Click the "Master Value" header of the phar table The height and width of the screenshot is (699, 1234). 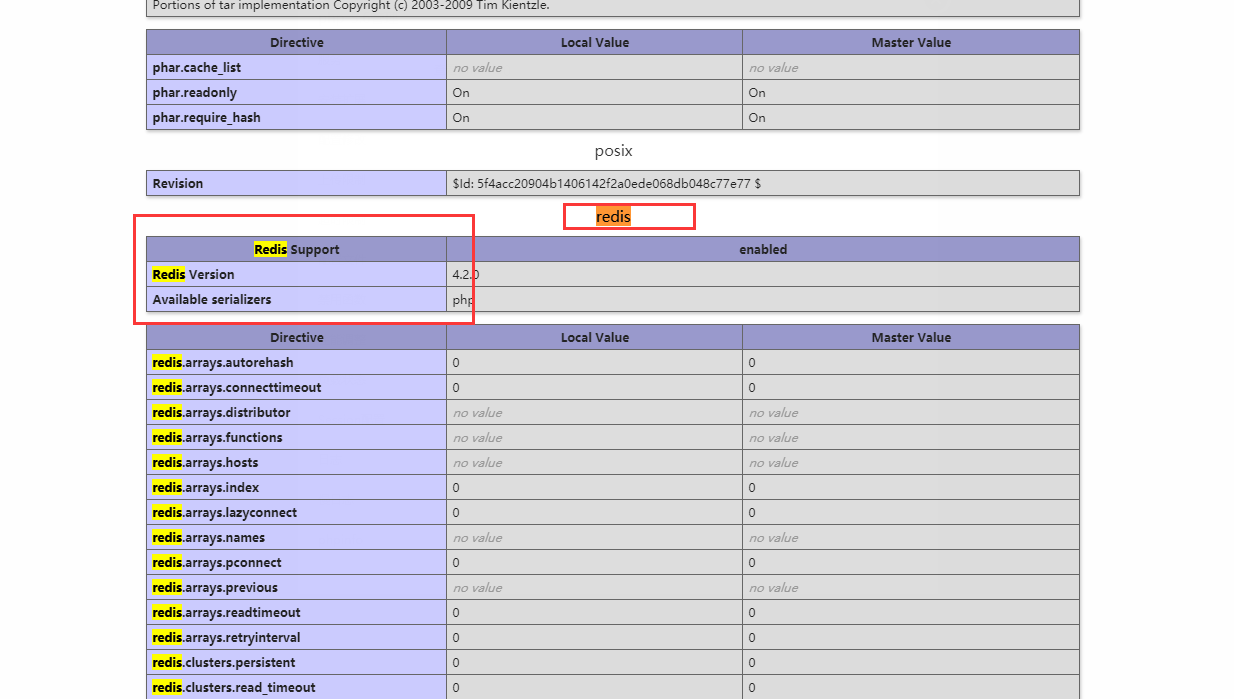tap(911, 43)
